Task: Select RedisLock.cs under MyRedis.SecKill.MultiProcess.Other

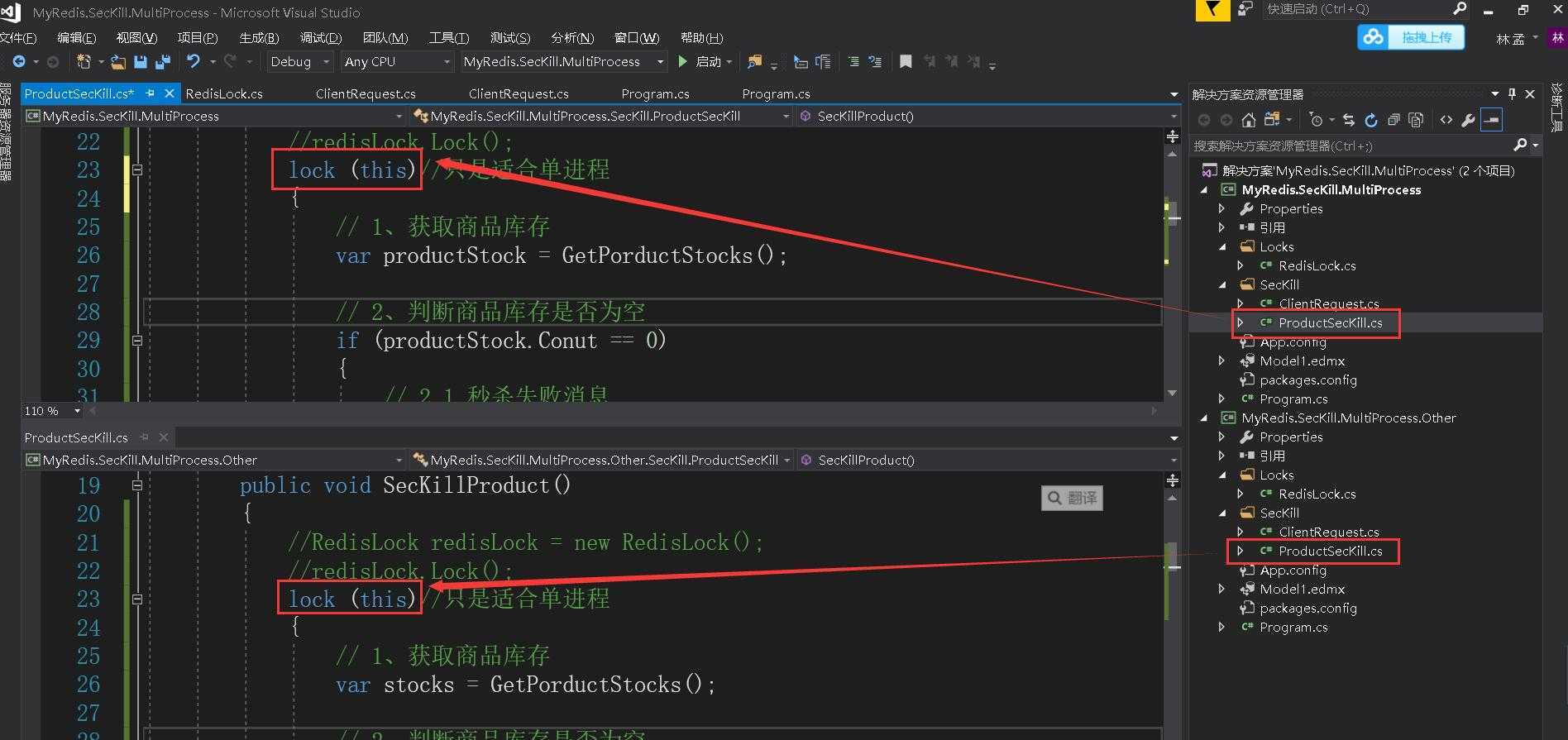Action: [1317, 494]
